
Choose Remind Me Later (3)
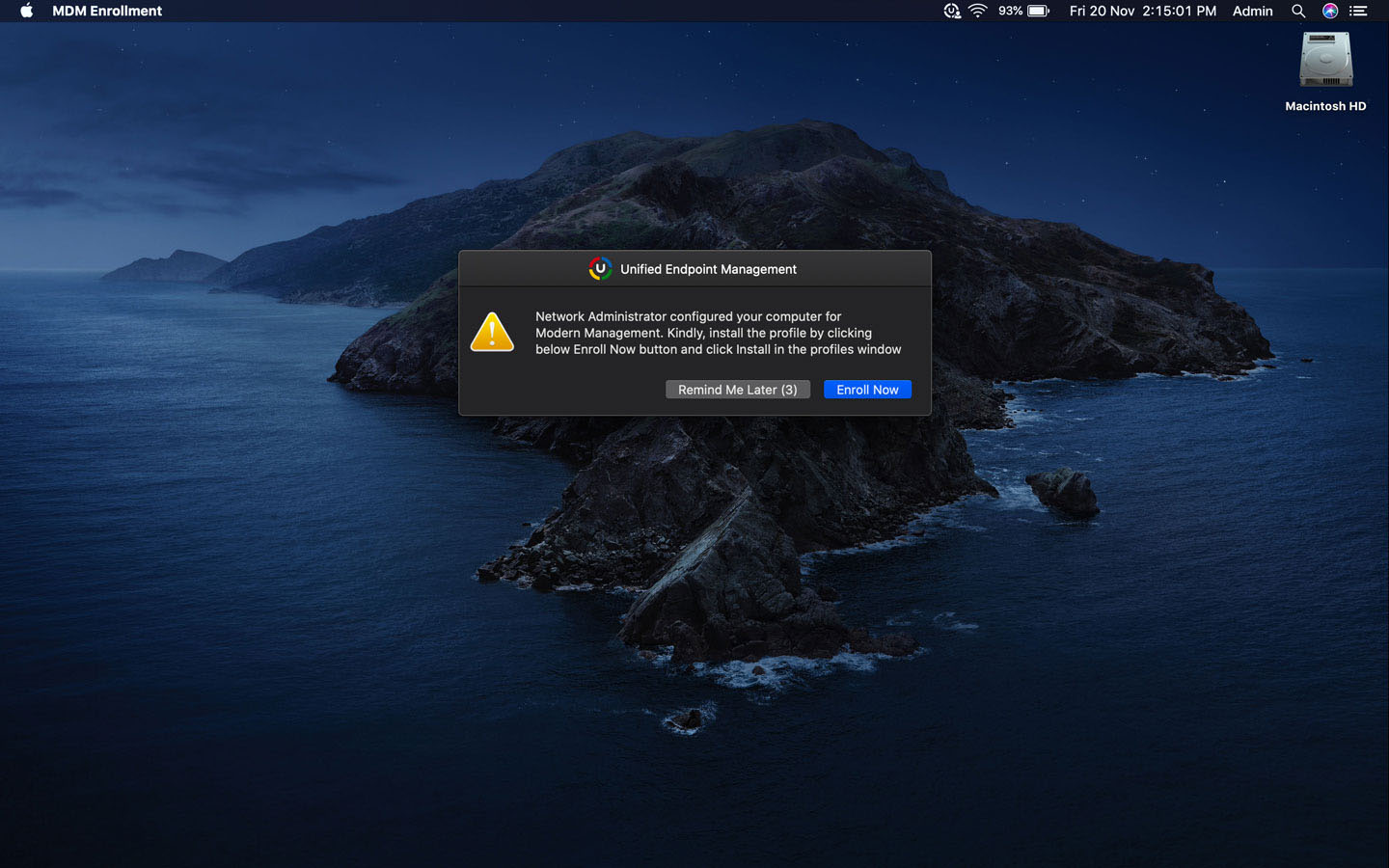[737, 389]
